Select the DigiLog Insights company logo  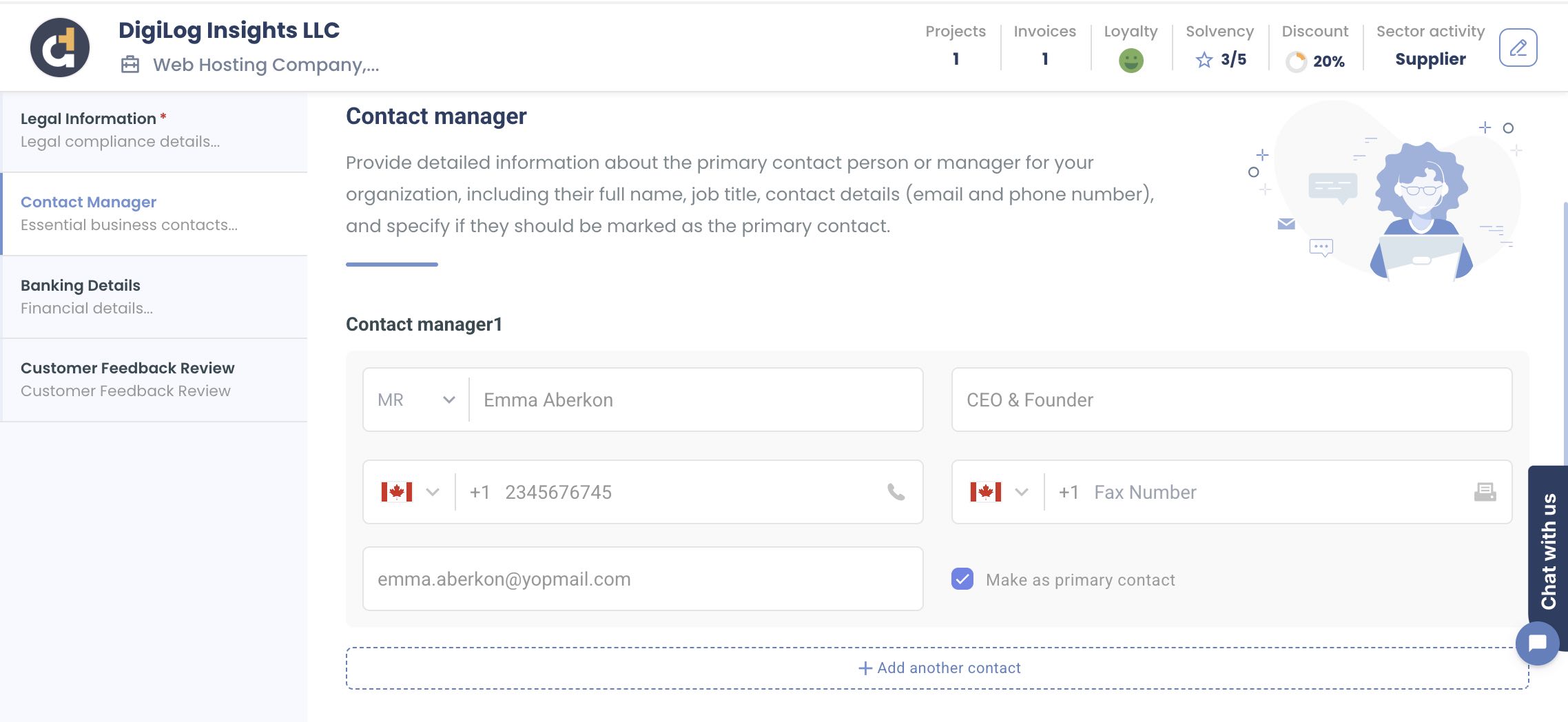click(x=59, y=47)
